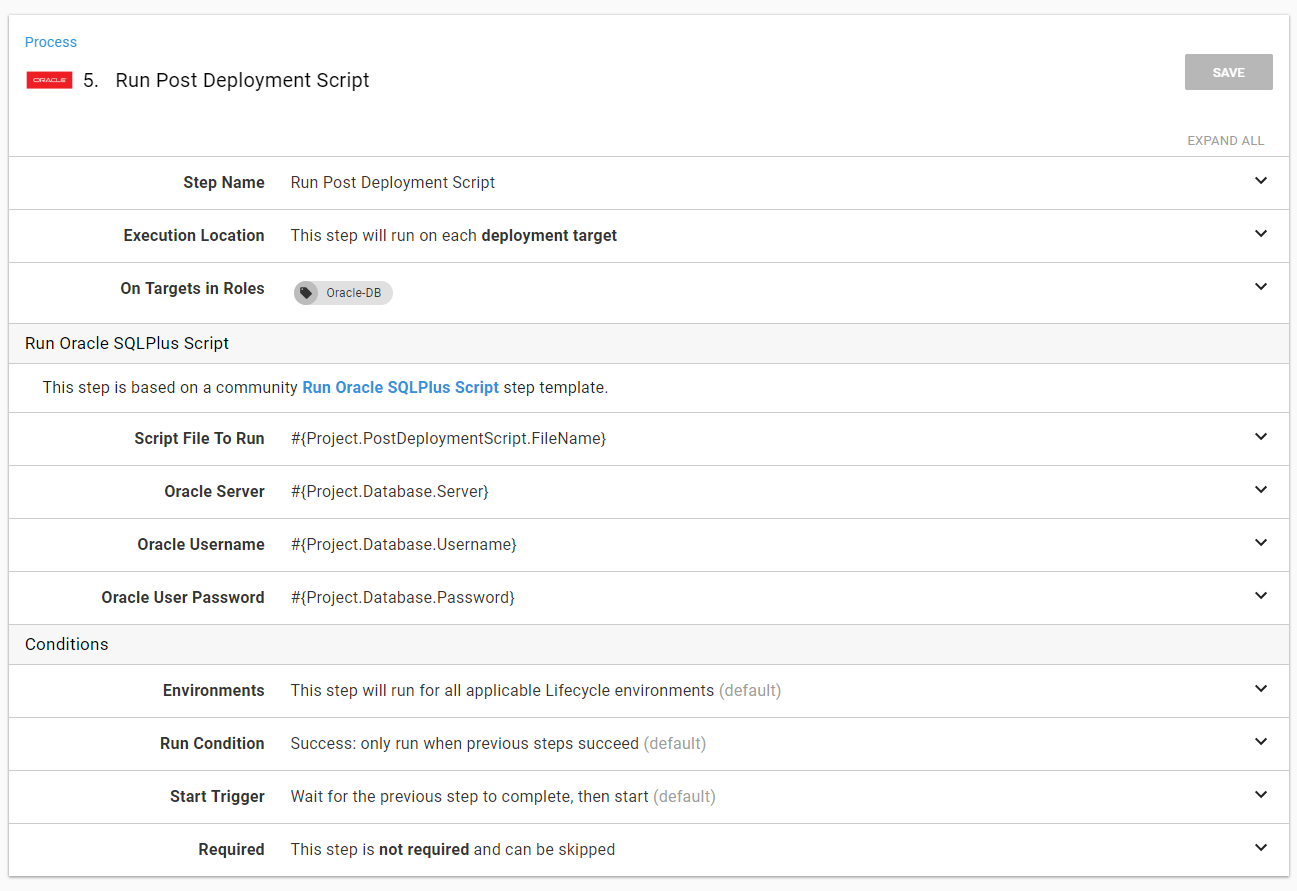Expand the Oracle Server row chevron
The height and width of the screenshot is (891, 1297).
pos(1260,490)
